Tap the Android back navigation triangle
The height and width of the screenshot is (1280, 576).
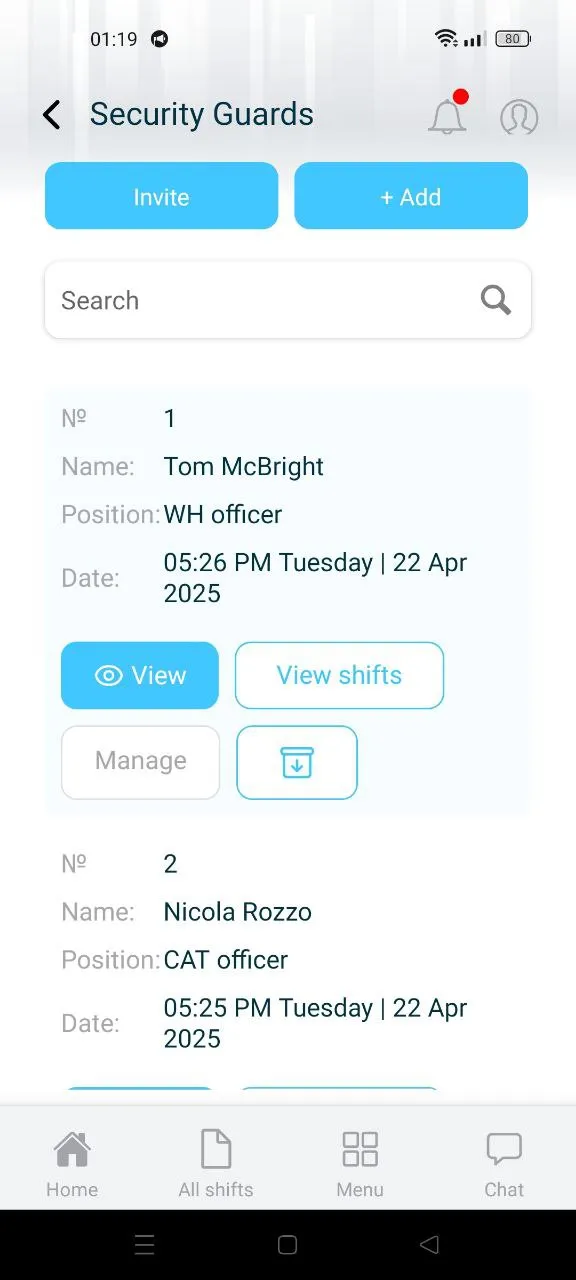[x=430, y=1245]
